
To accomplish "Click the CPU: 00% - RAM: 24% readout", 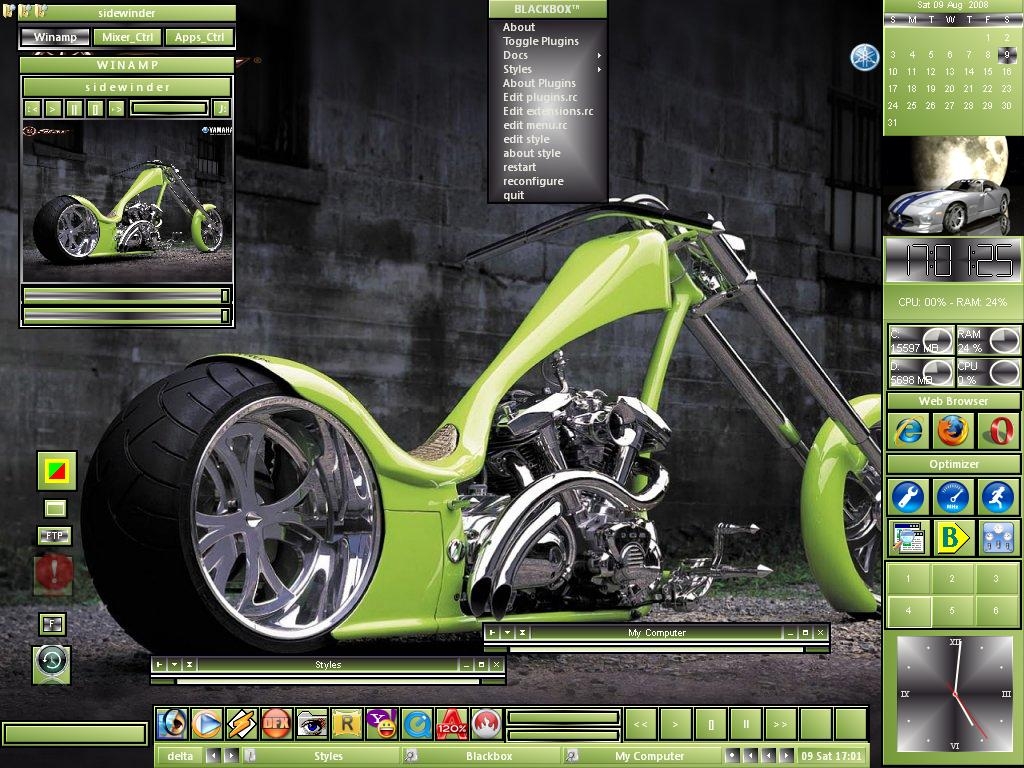I will click(952, 302).
